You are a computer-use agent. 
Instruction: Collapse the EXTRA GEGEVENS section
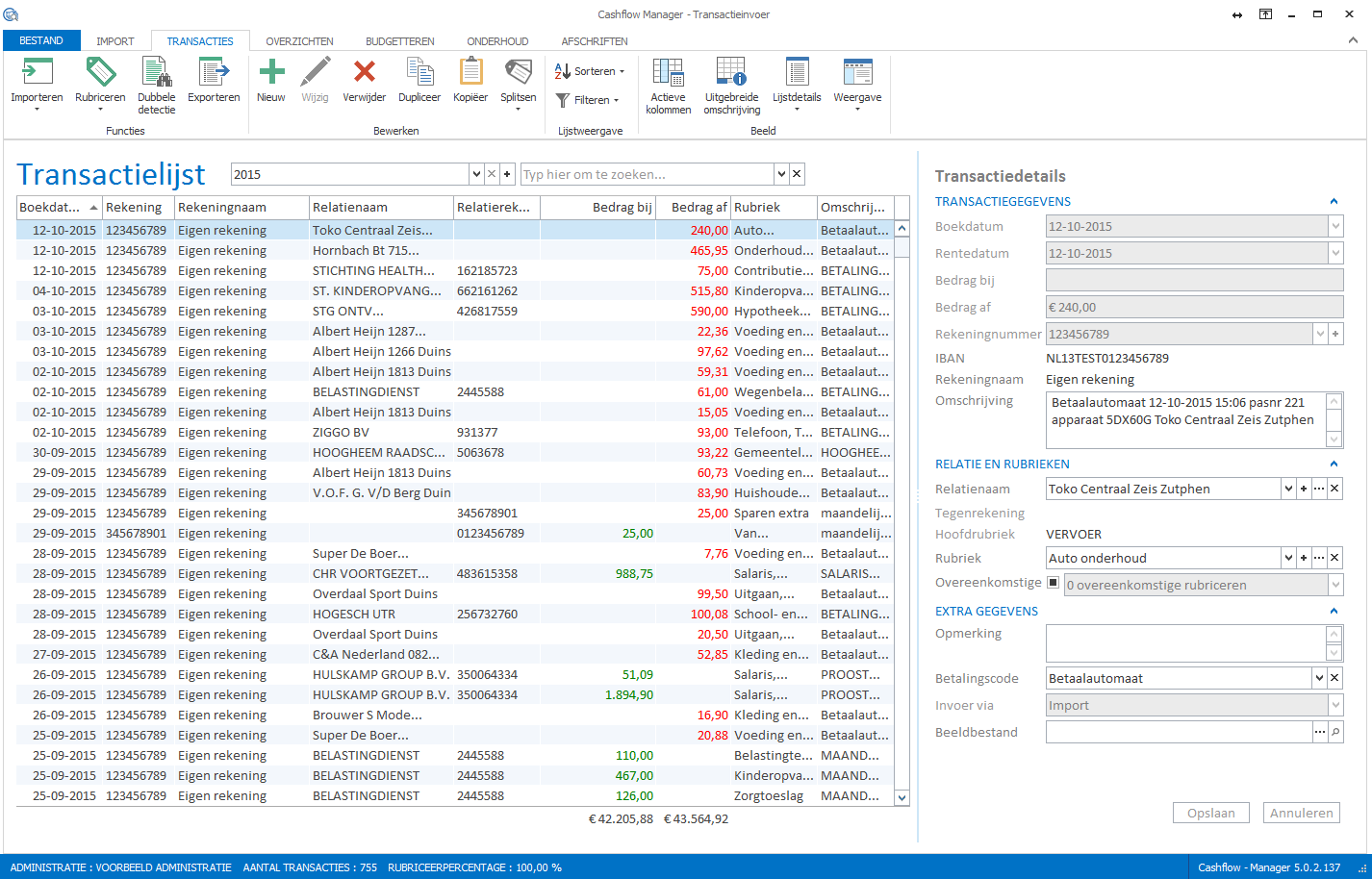pyautogui.click(x=1334, y=611)
